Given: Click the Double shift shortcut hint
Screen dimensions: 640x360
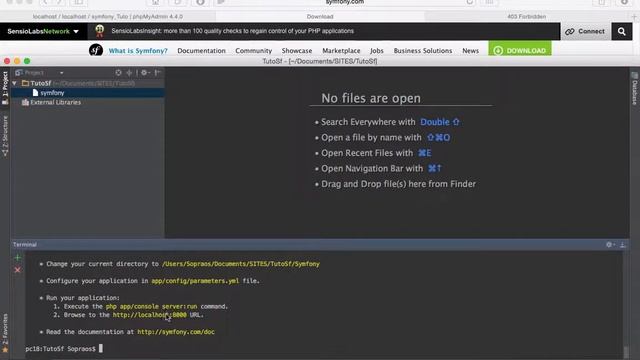Looking at the screenshot, I should (440, 122).
